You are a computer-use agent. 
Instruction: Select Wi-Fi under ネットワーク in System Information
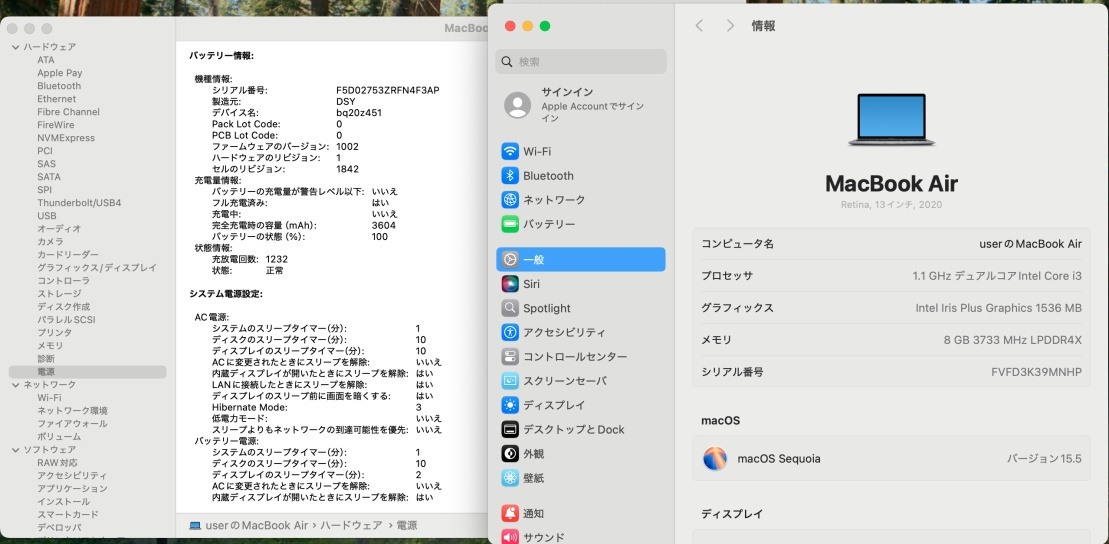(x=49, y=398)
